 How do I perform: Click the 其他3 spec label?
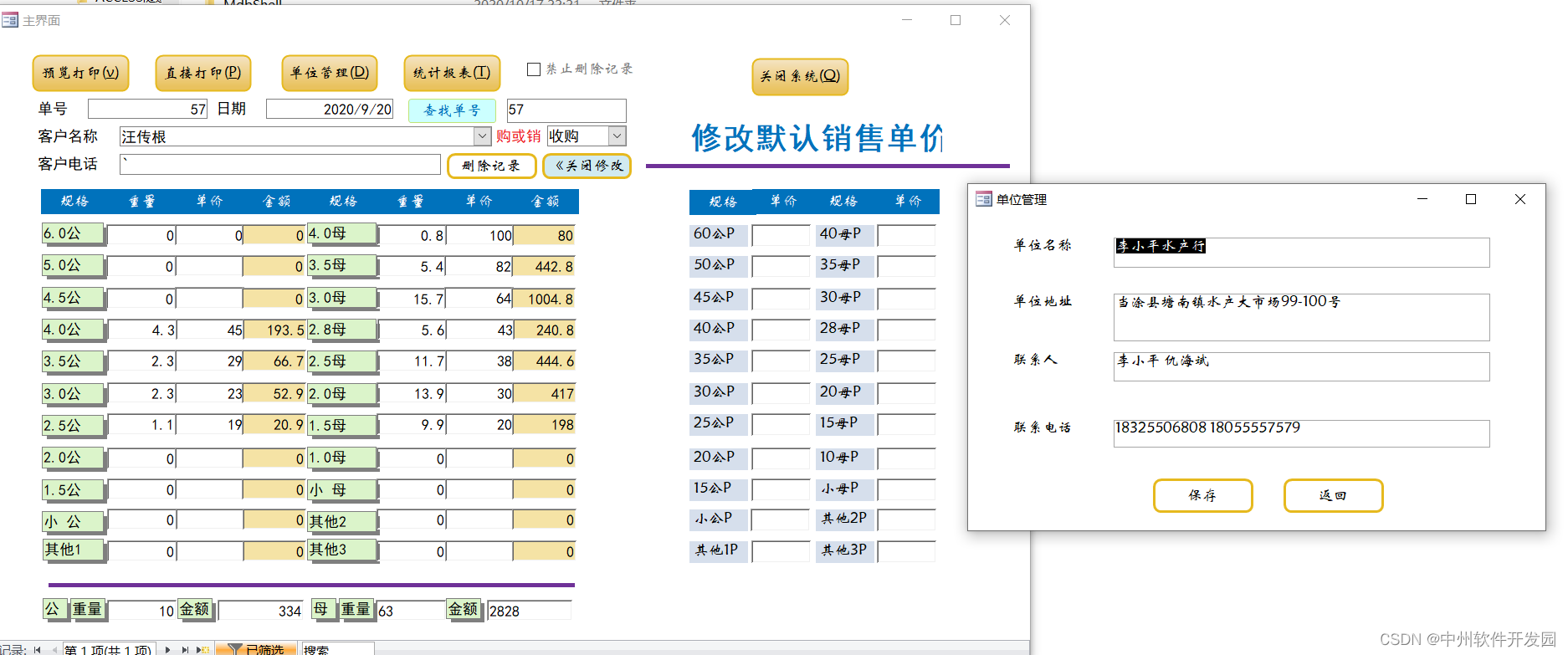point(342,550)
